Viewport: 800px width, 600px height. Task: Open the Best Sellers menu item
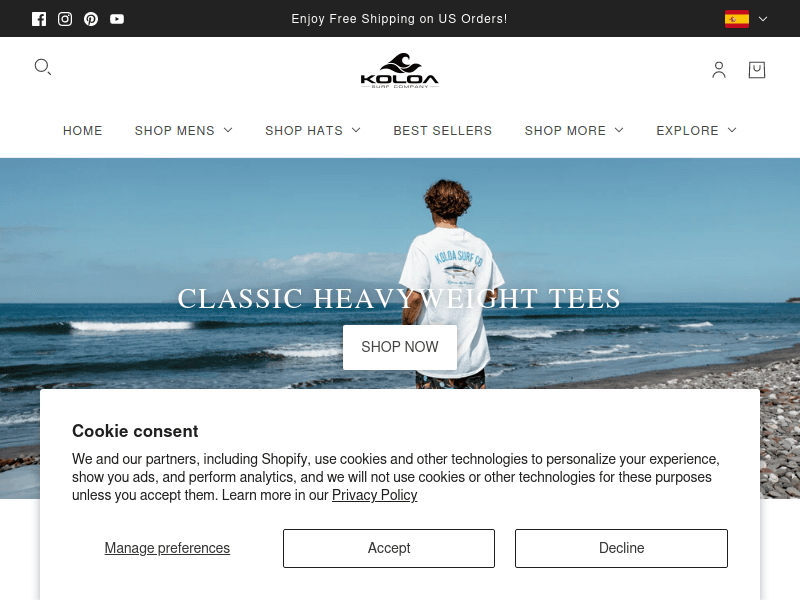pyautogui.click(x=443, y=131)
